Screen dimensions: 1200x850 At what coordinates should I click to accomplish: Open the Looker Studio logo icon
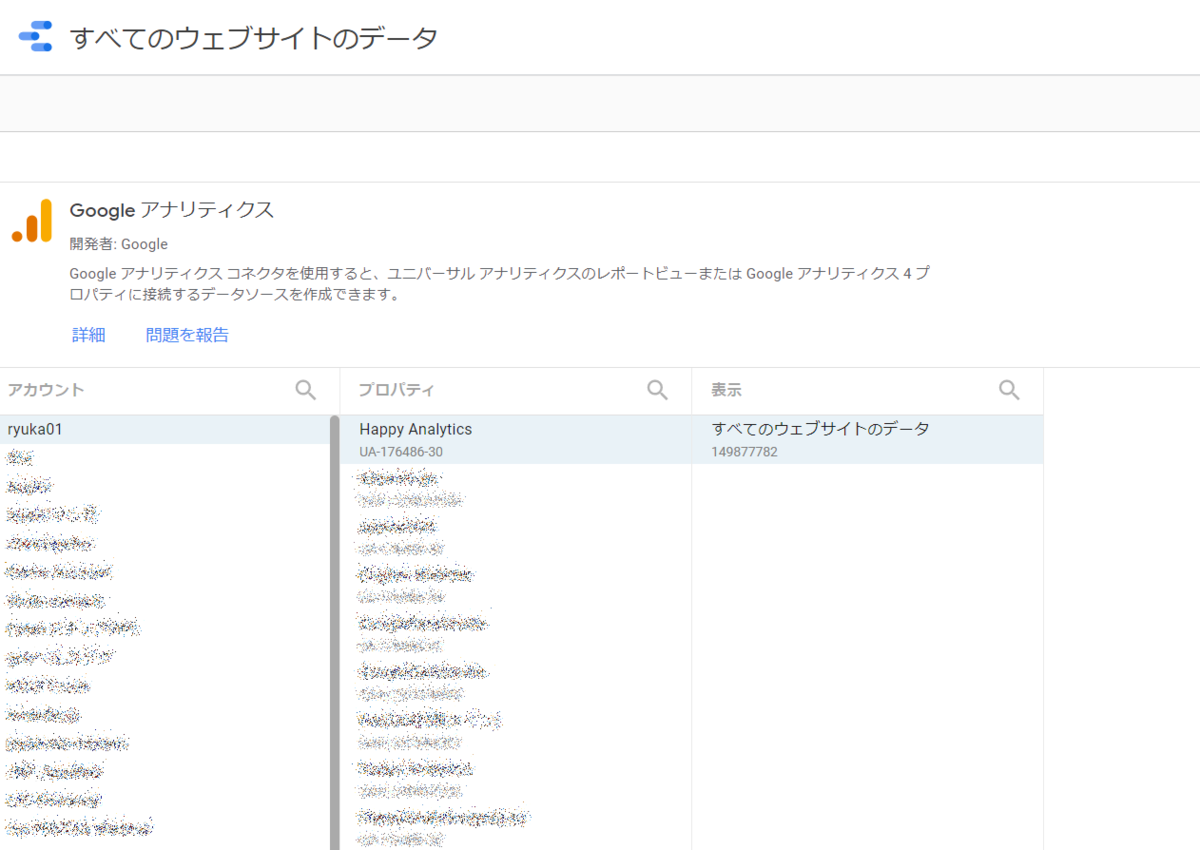[35, 37]
